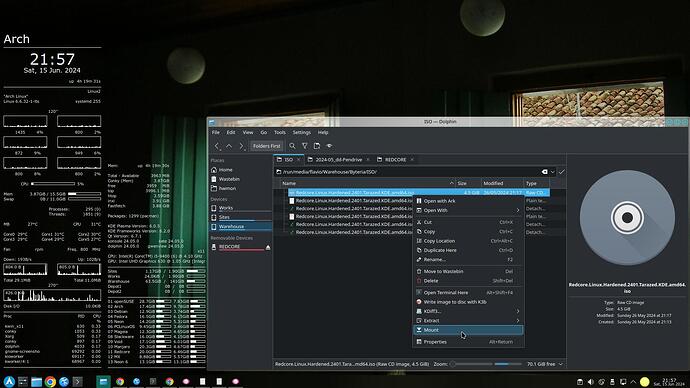Clear the location bar text

coord(544,172)
